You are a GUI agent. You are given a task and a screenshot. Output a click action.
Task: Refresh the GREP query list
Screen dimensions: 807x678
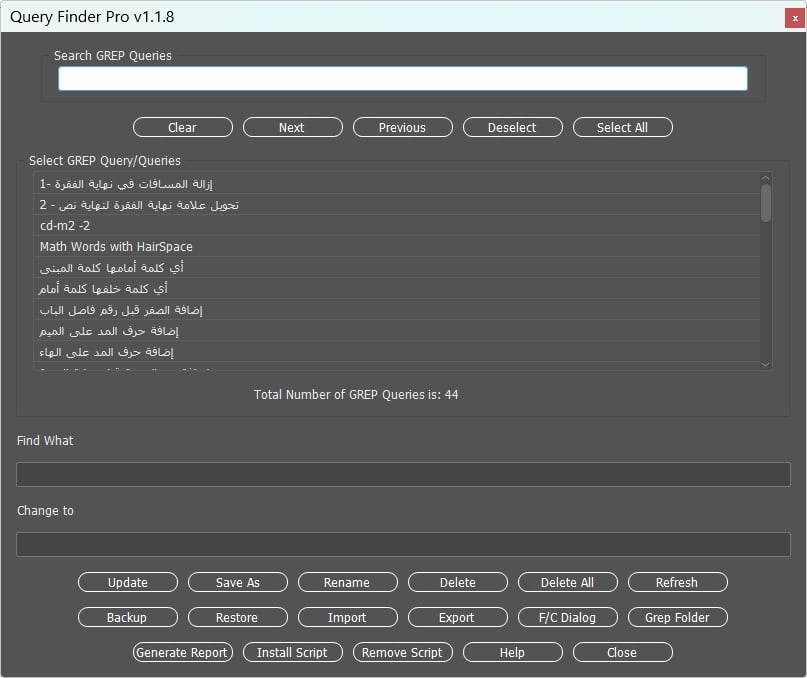pyautogui.click(x=677, y=582)
